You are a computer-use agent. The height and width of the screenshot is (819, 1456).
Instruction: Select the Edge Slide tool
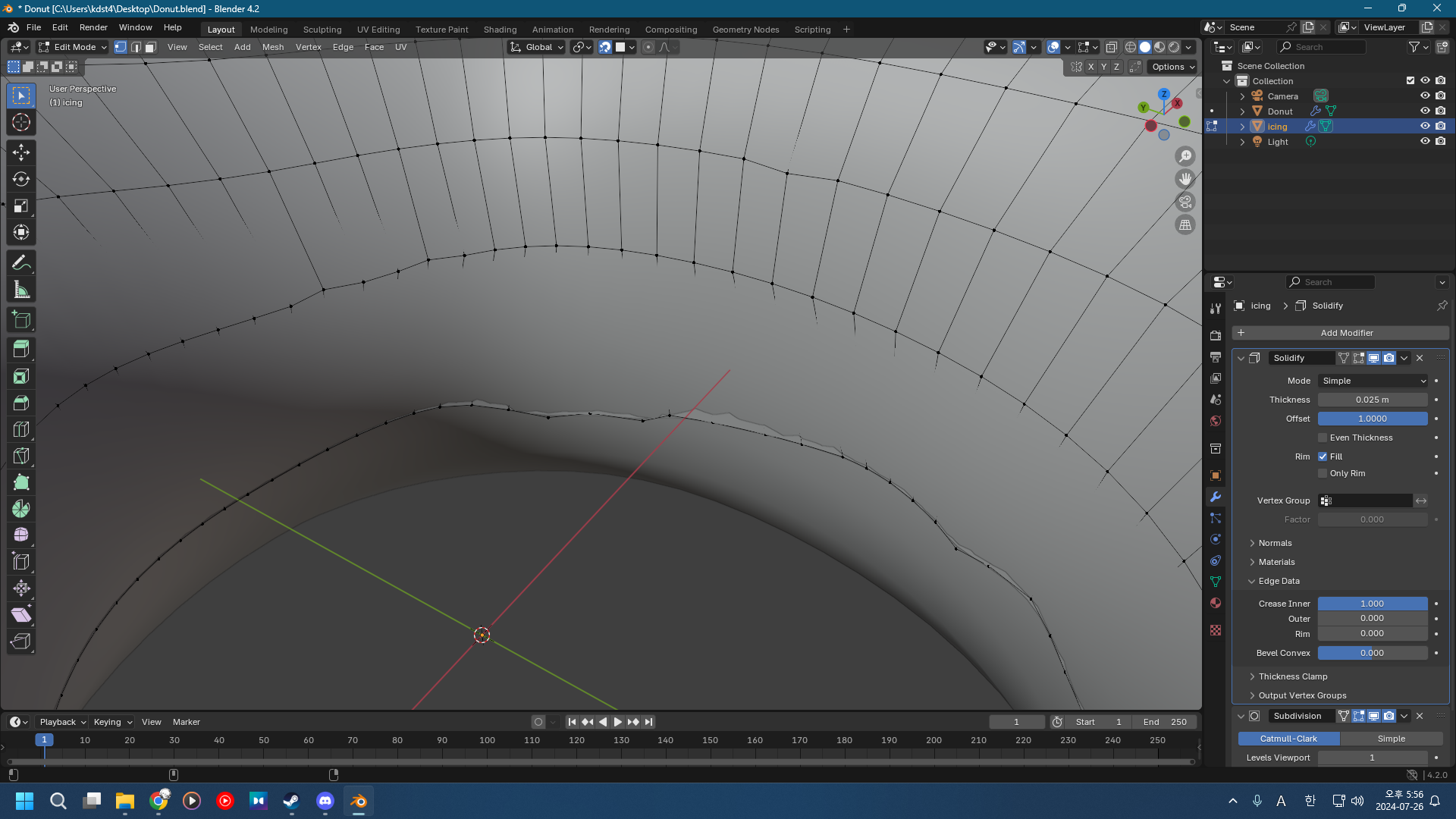coord(21,562)
